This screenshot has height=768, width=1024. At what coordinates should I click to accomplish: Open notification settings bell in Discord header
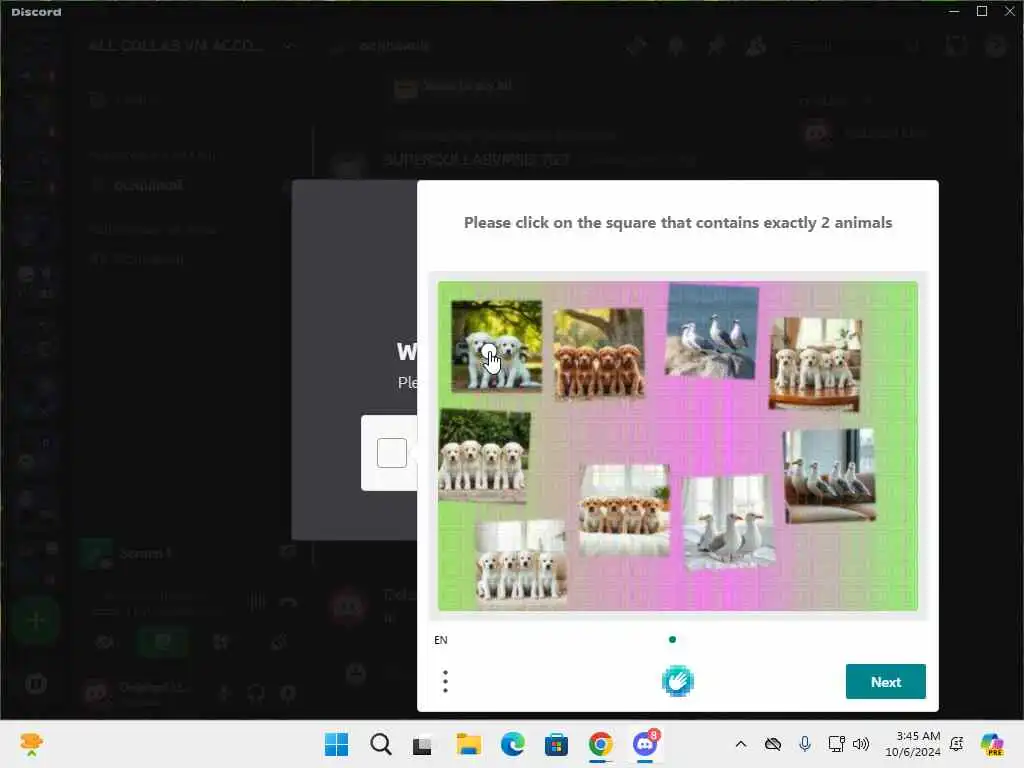676,46
